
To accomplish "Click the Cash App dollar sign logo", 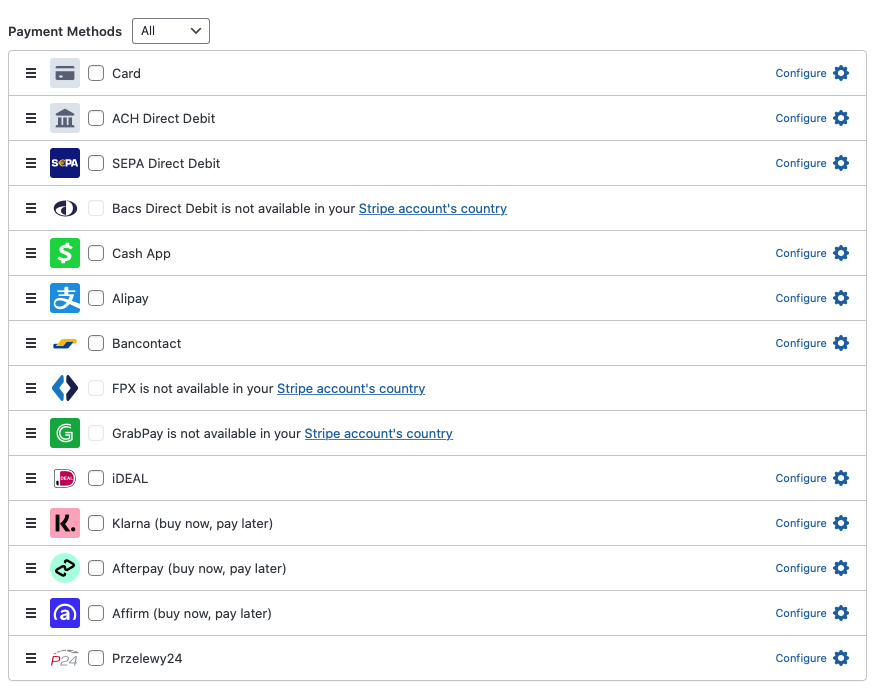I will coord(65,253).
